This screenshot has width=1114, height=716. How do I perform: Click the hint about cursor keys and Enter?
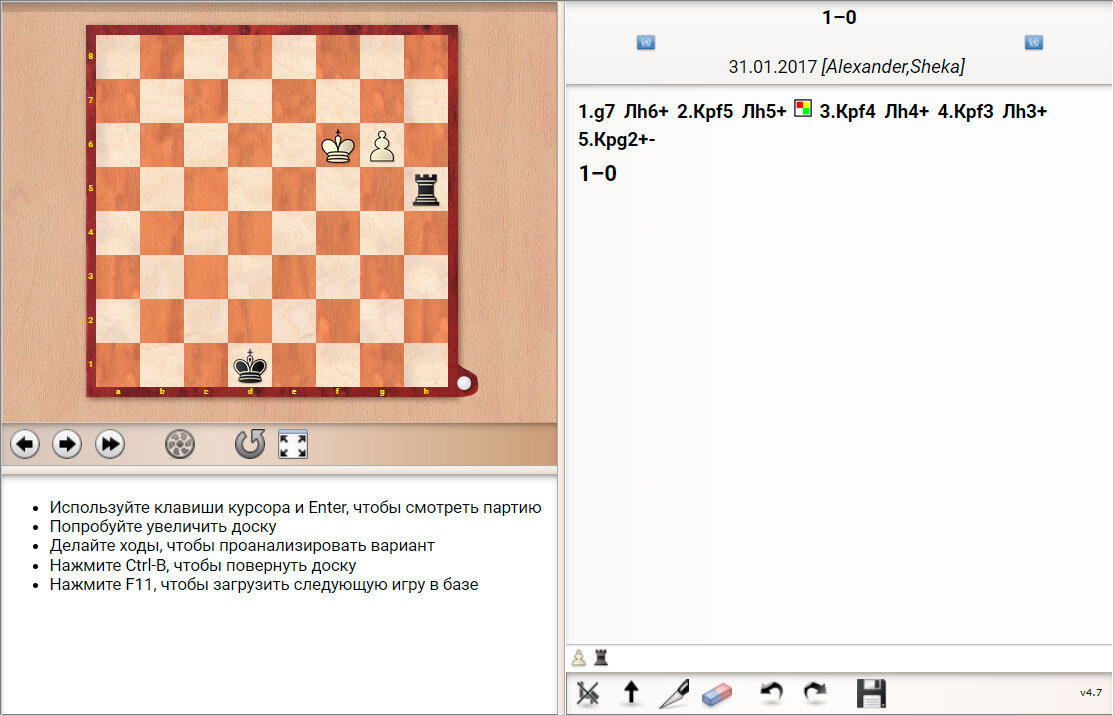[296, 507]
